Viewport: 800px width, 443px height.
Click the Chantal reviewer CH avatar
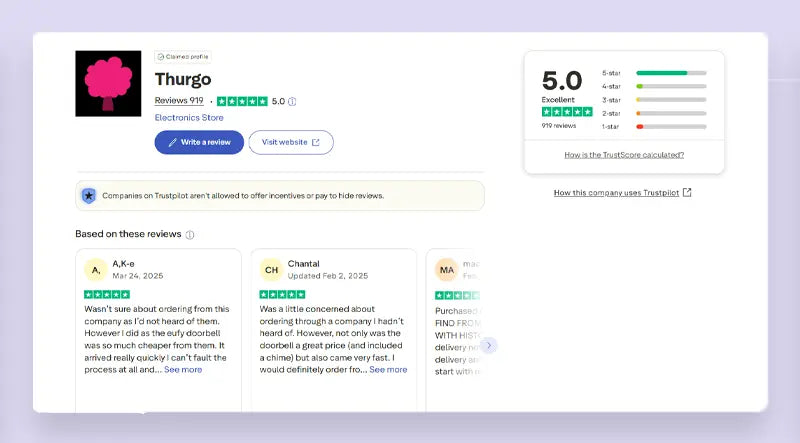point(271,270)
